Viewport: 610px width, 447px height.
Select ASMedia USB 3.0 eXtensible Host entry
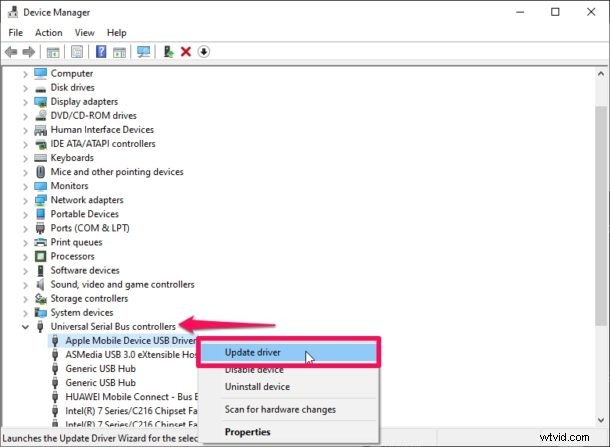point(131,355)
